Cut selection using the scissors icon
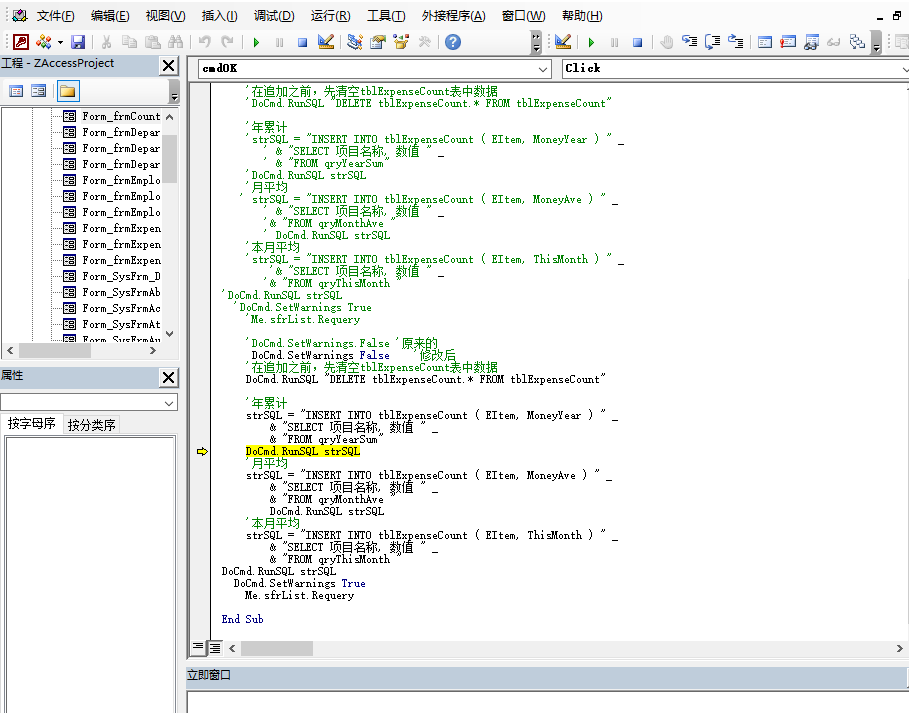909x713 pixels. (x=106, y=42)
